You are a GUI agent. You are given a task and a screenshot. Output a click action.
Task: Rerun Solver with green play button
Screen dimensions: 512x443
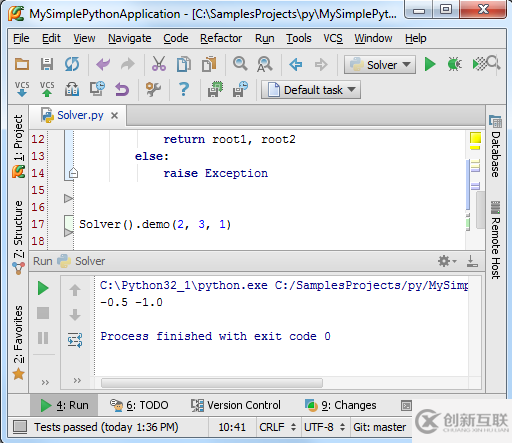click(x=43, y=288)
